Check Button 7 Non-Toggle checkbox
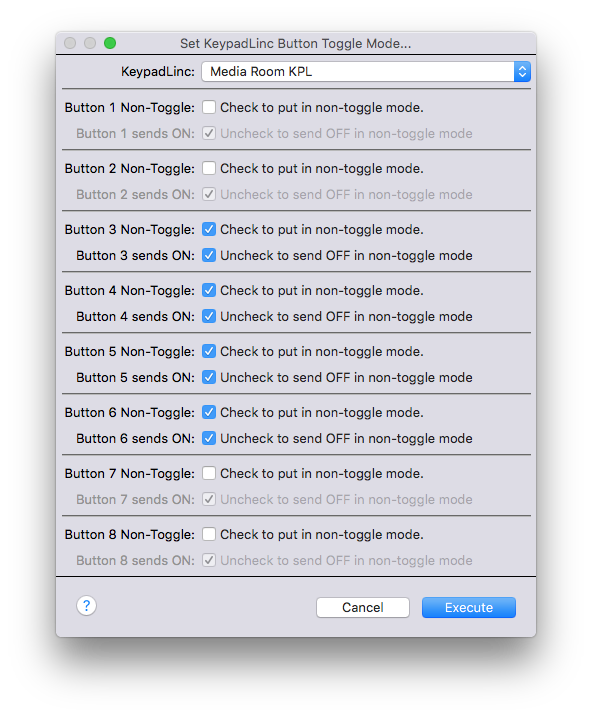The height and width of the screenshot is (717, 592). (209, 473)
